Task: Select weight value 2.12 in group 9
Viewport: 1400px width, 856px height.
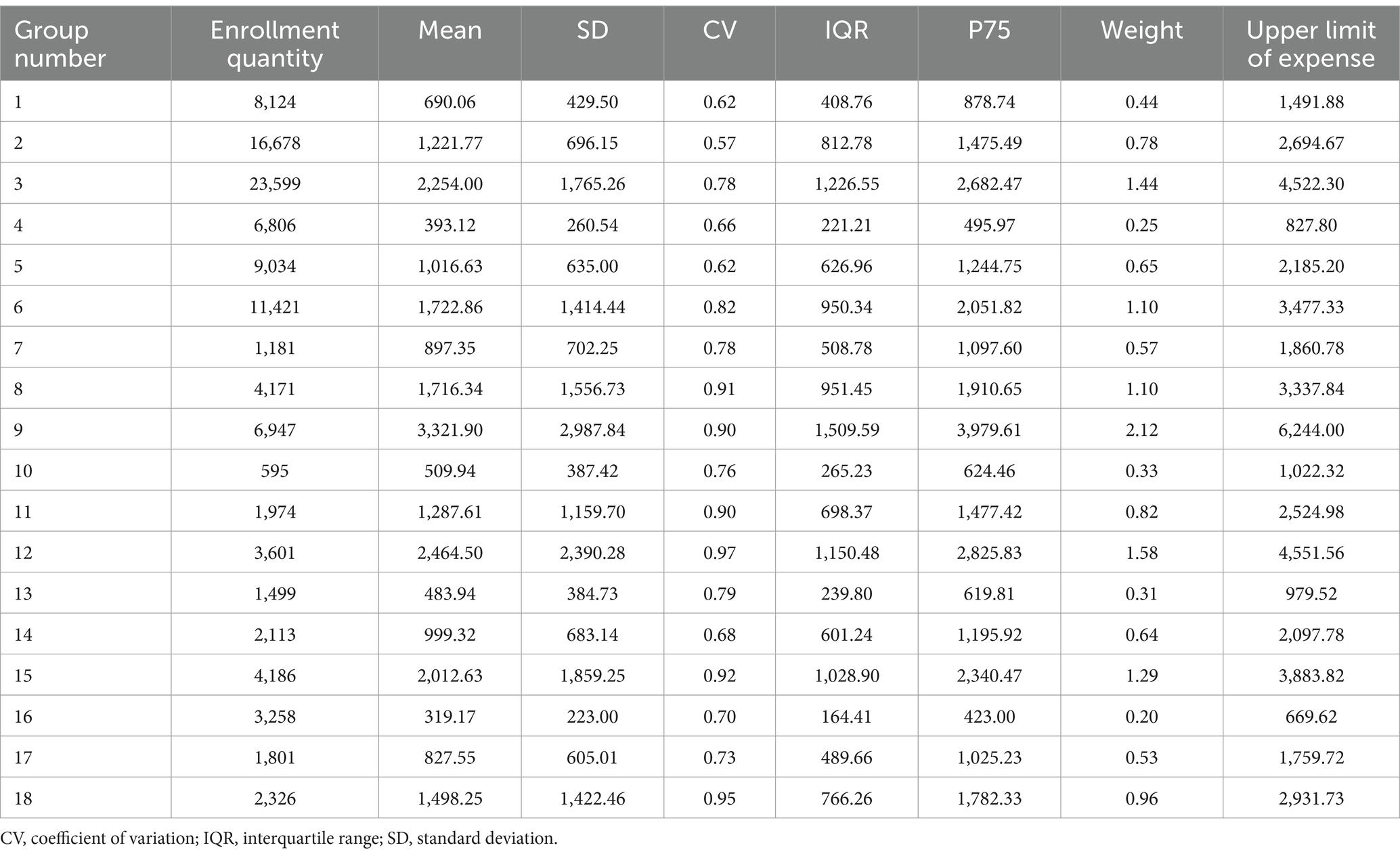Action: tap(1141, 430)
